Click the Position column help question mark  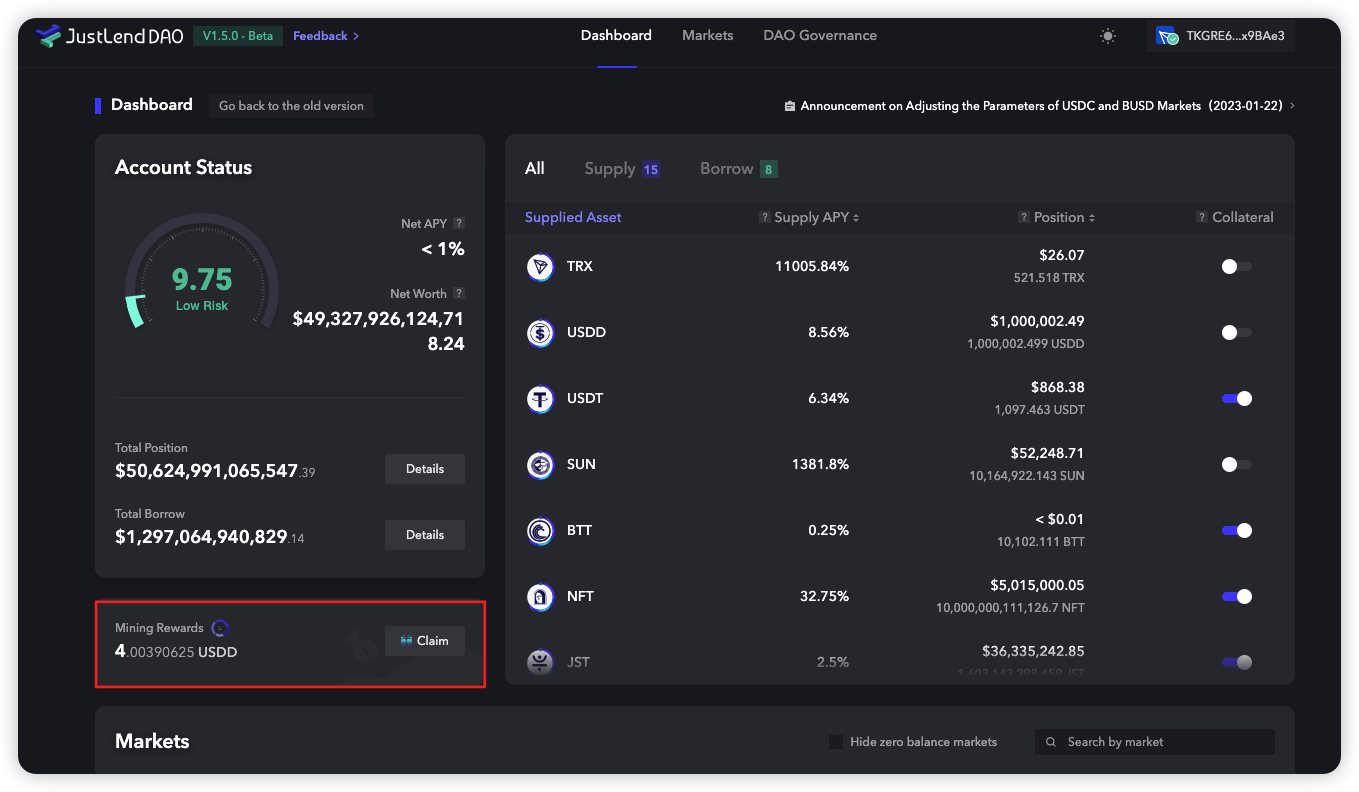click(x=1024, y=218)
